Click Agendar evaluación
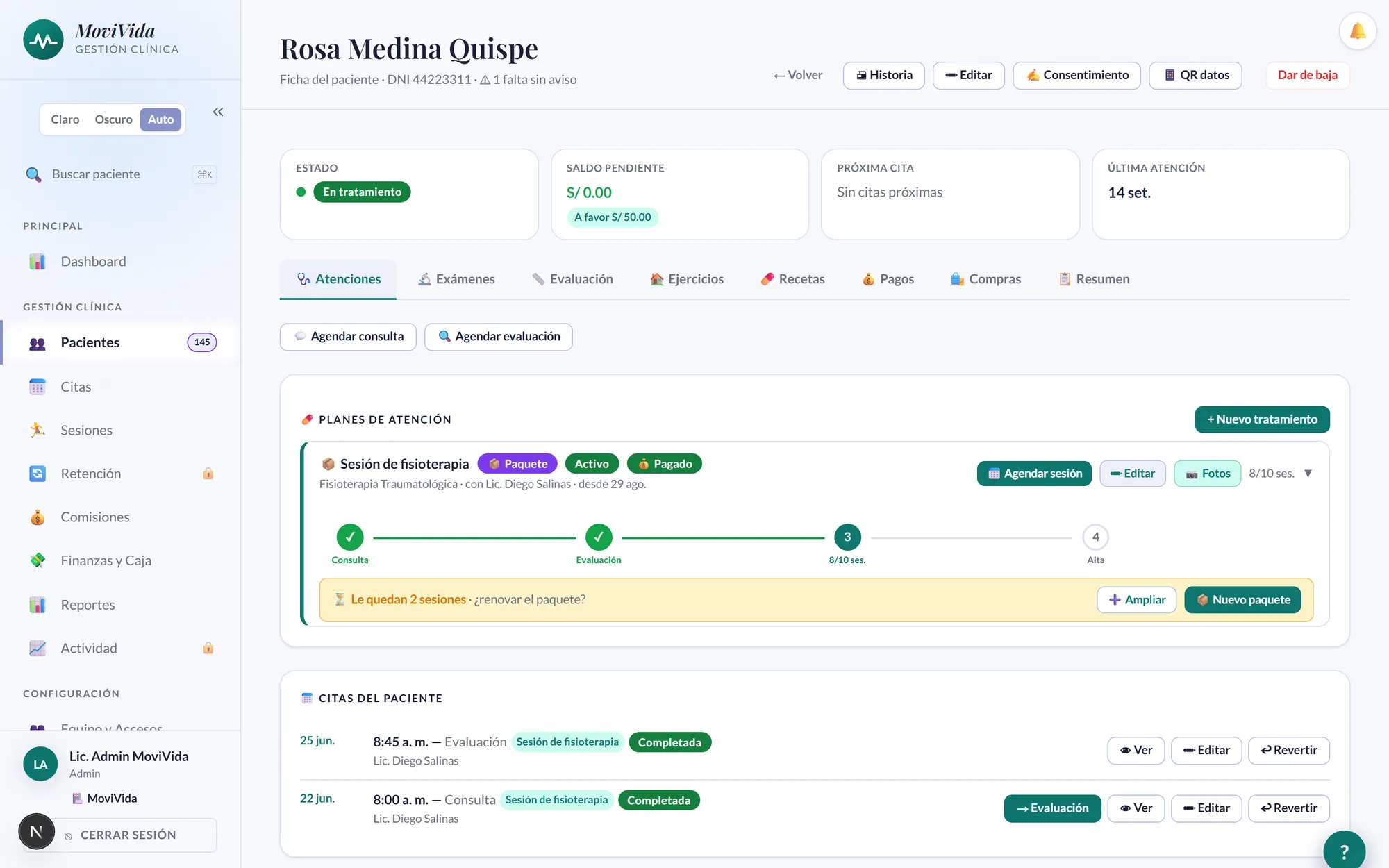 coord(499,337)
